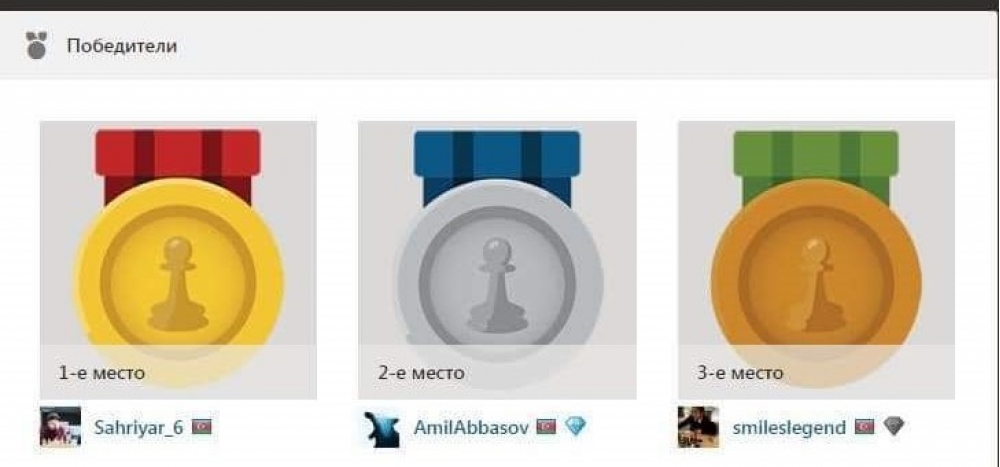Open the silver medal second place image
Screen dimensions: 1000x467
(497, 260)
